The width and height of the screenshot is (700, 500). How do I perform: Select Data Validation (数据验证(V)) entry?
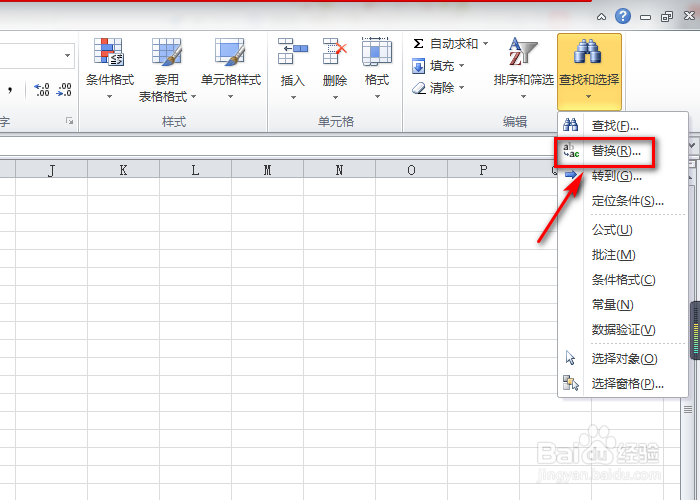coord(623,330)
